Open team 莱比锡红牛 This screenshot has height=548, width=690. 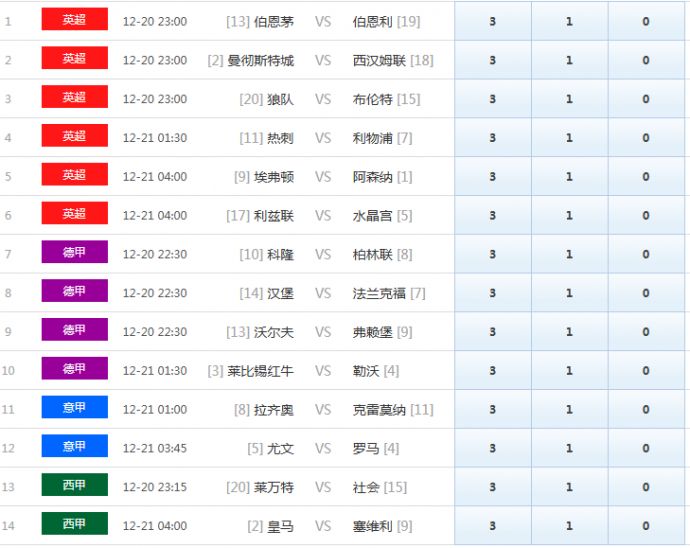(261, 371)
